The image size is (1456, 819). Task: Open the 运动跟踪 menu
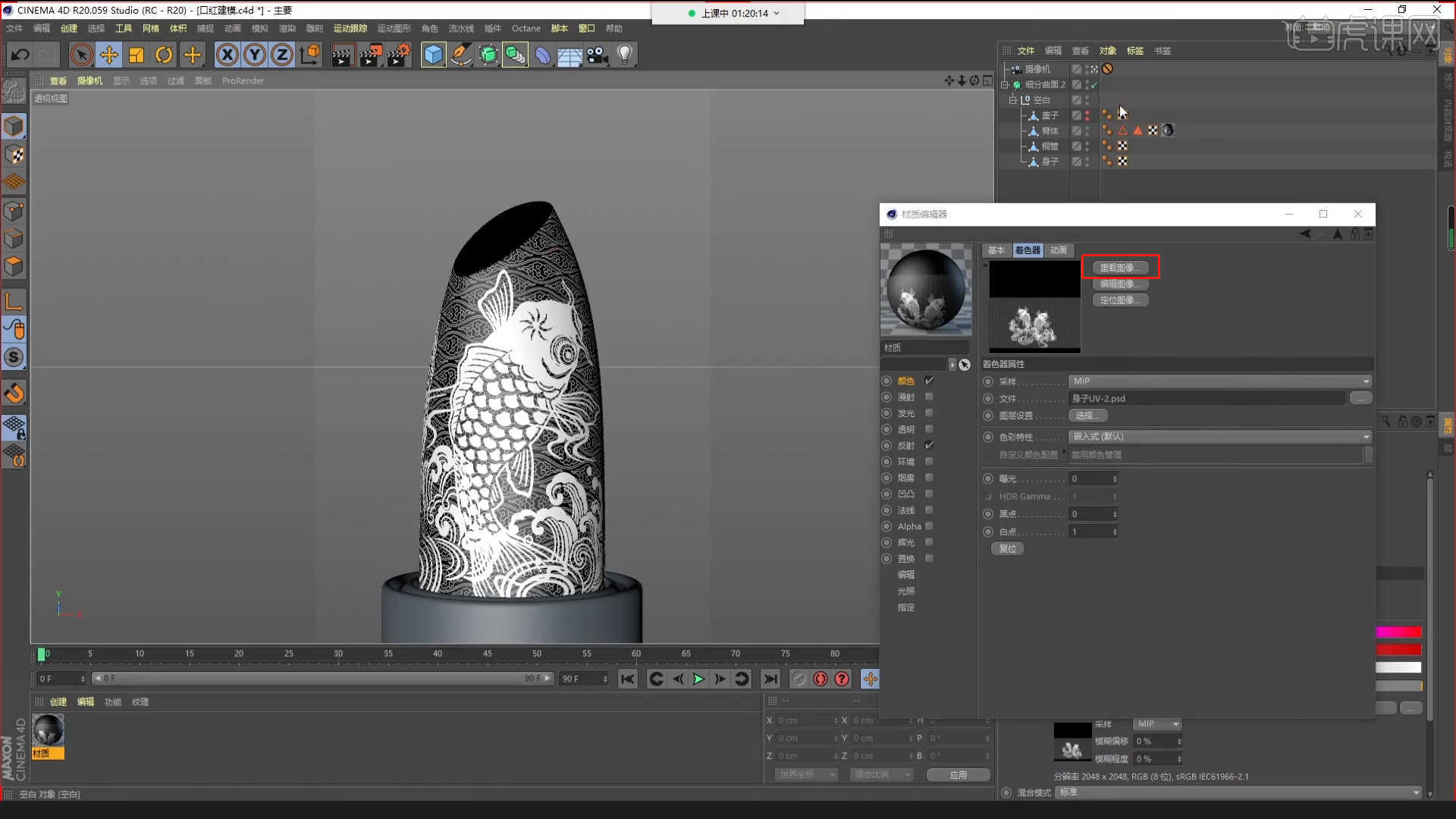click(350, 29)
